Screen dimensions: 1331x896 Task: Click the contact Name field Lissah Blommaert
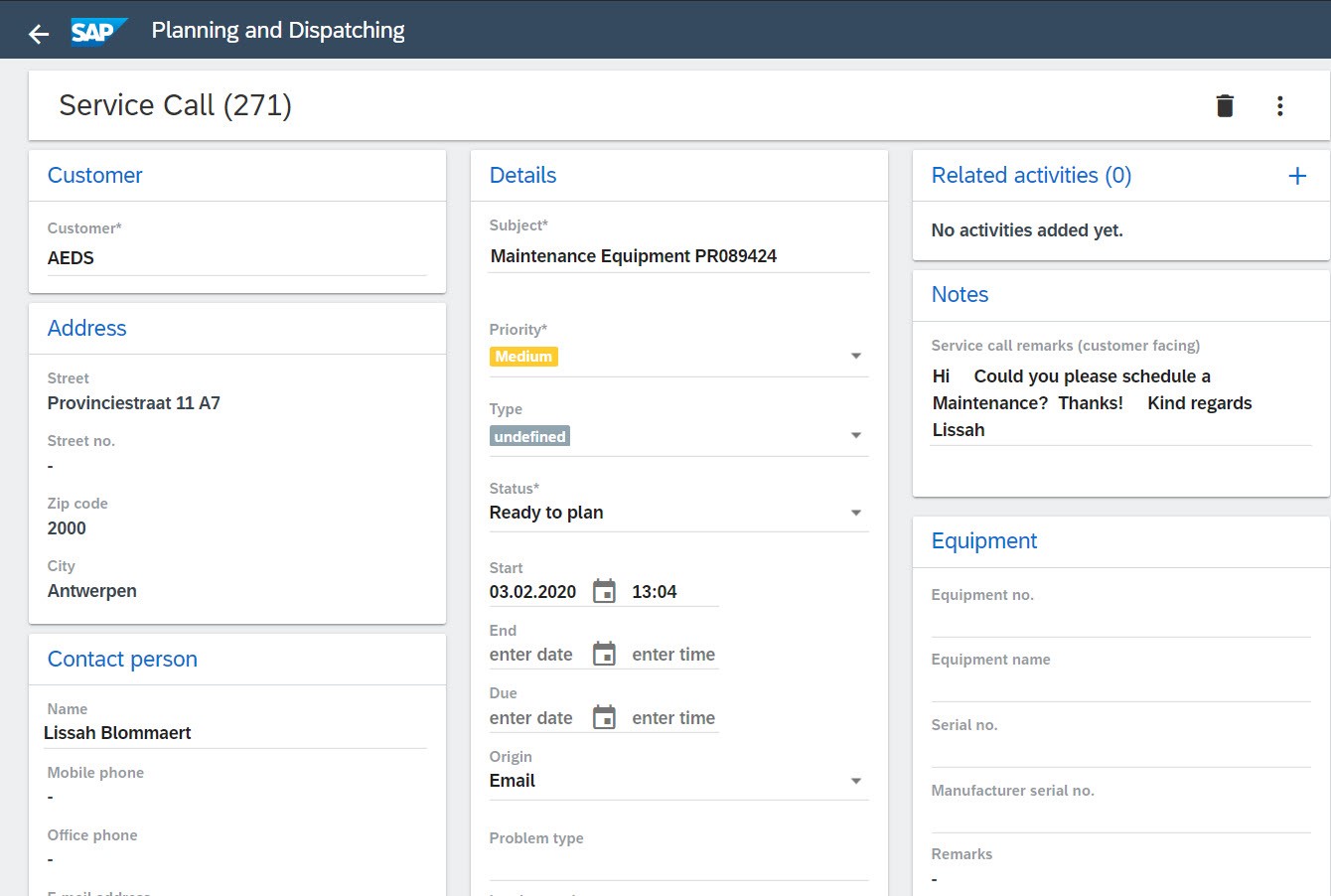(x=234, y=733)
